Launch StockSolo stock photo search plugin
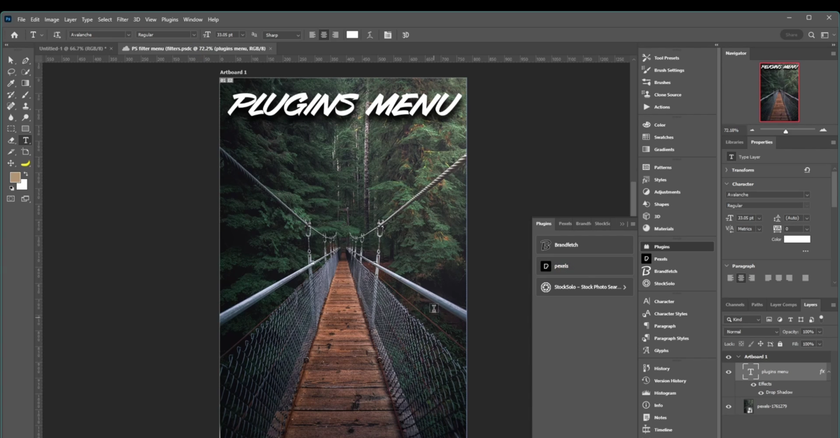The width and height of the screenshot is (840, 438). point(582,287)
